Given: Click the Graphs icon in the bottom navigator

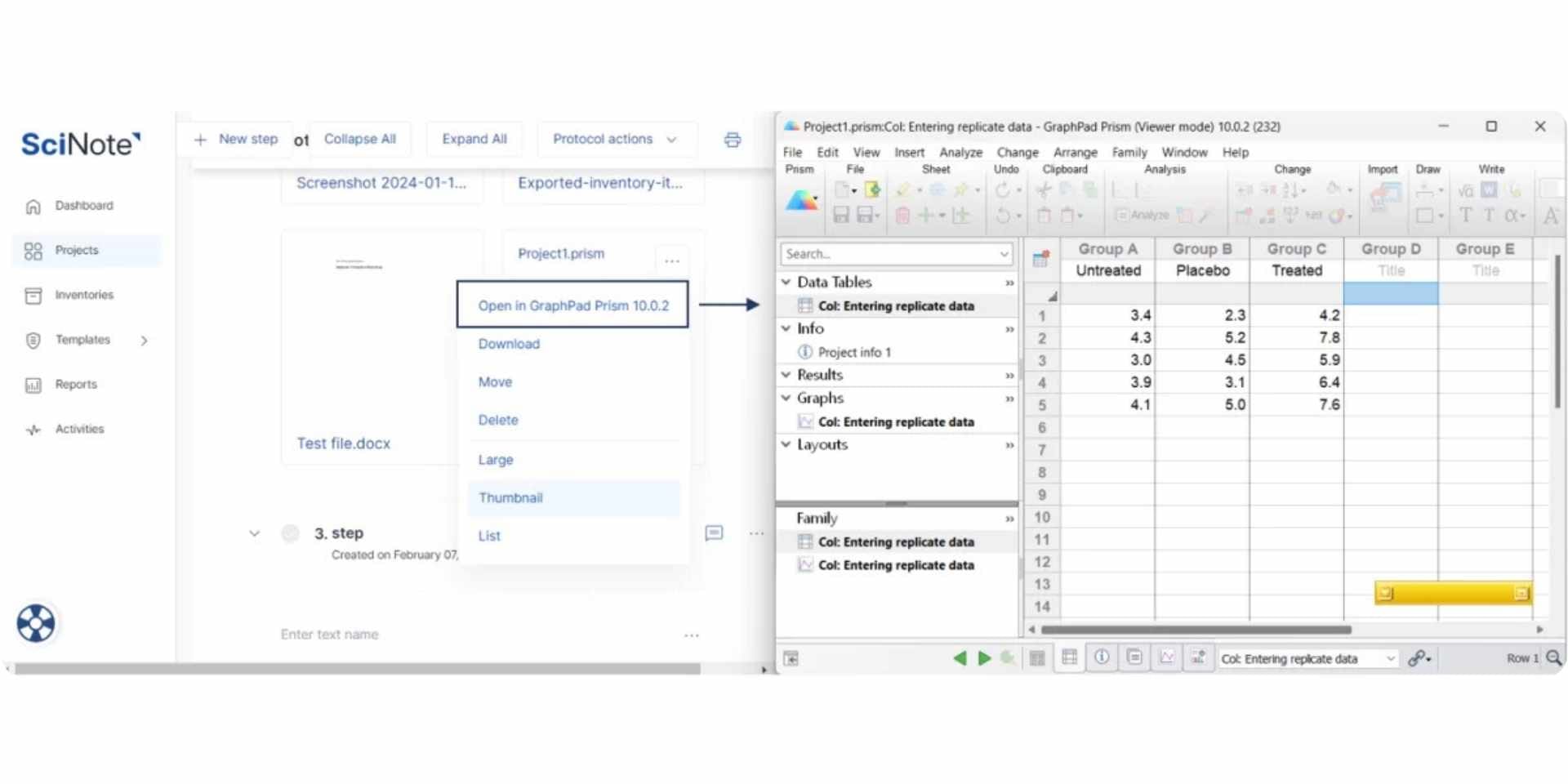Looking at the screenshot, I should [x=1167, y=657].
